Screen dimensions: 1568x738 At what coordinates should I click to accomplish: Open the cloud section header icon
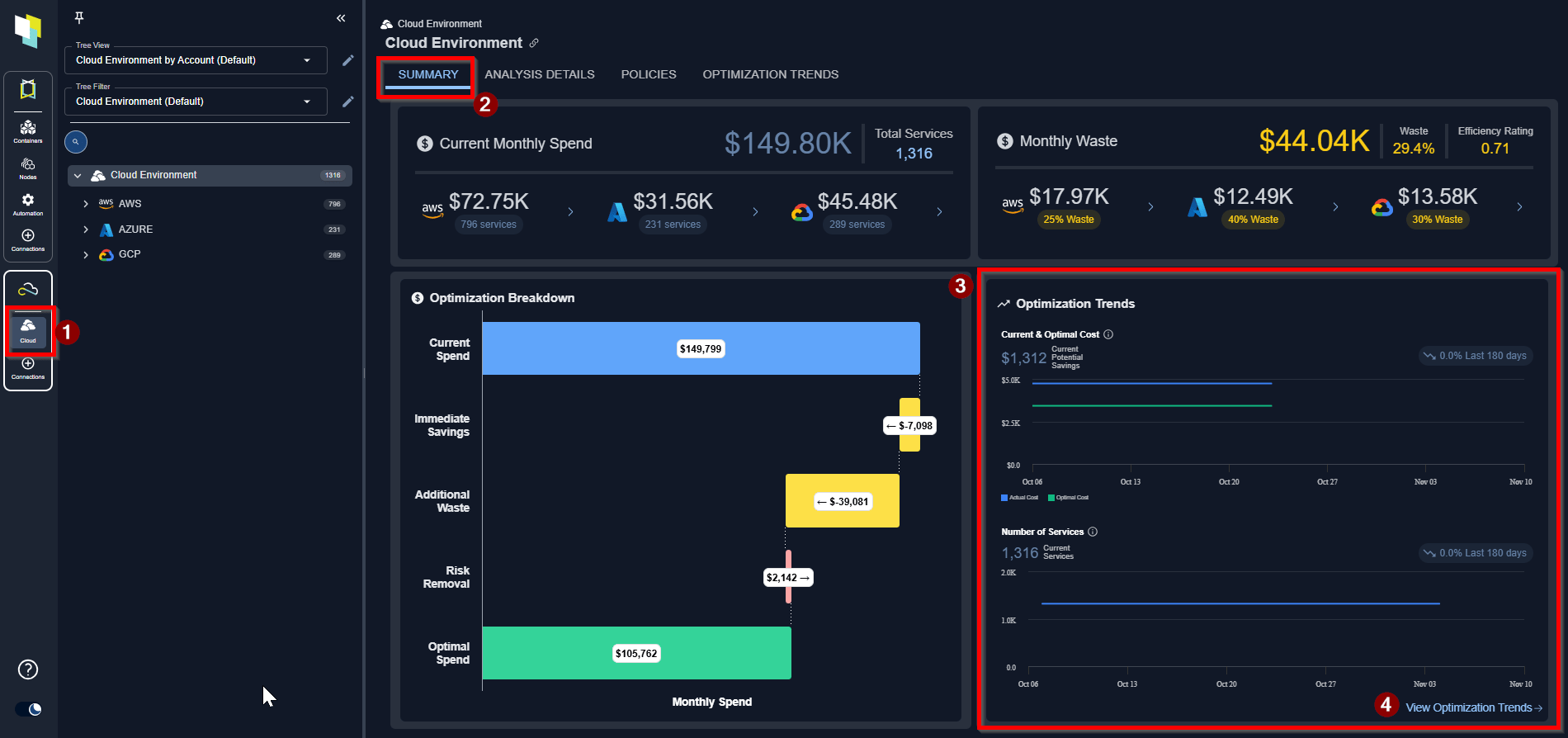28,289
